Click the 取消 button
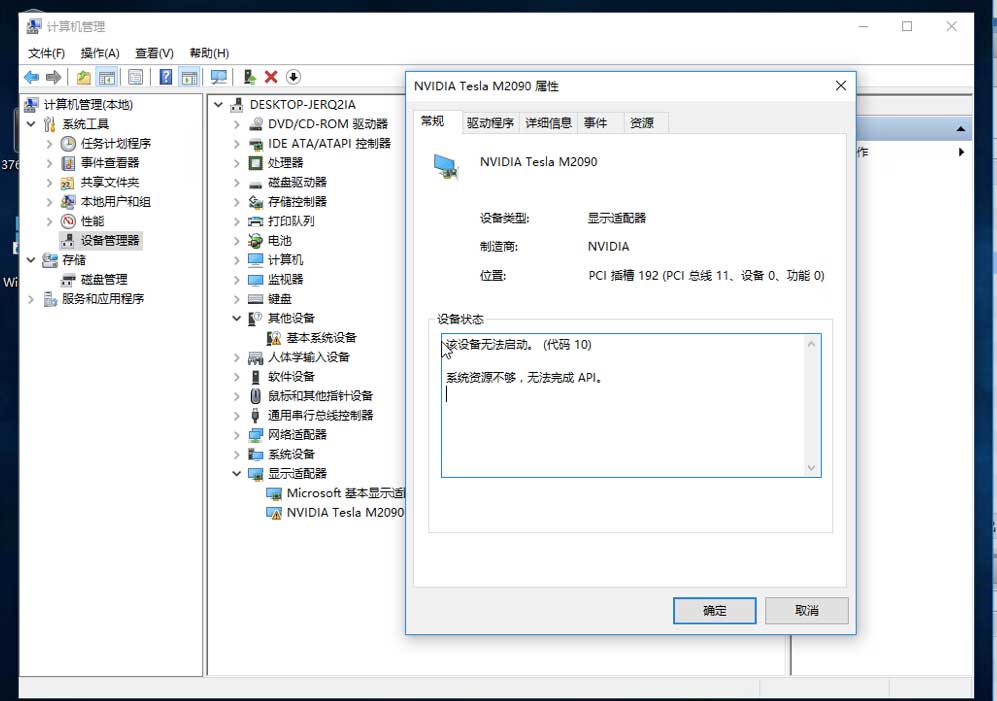Viewport: 997px width, 701px height. pos(807,611)
